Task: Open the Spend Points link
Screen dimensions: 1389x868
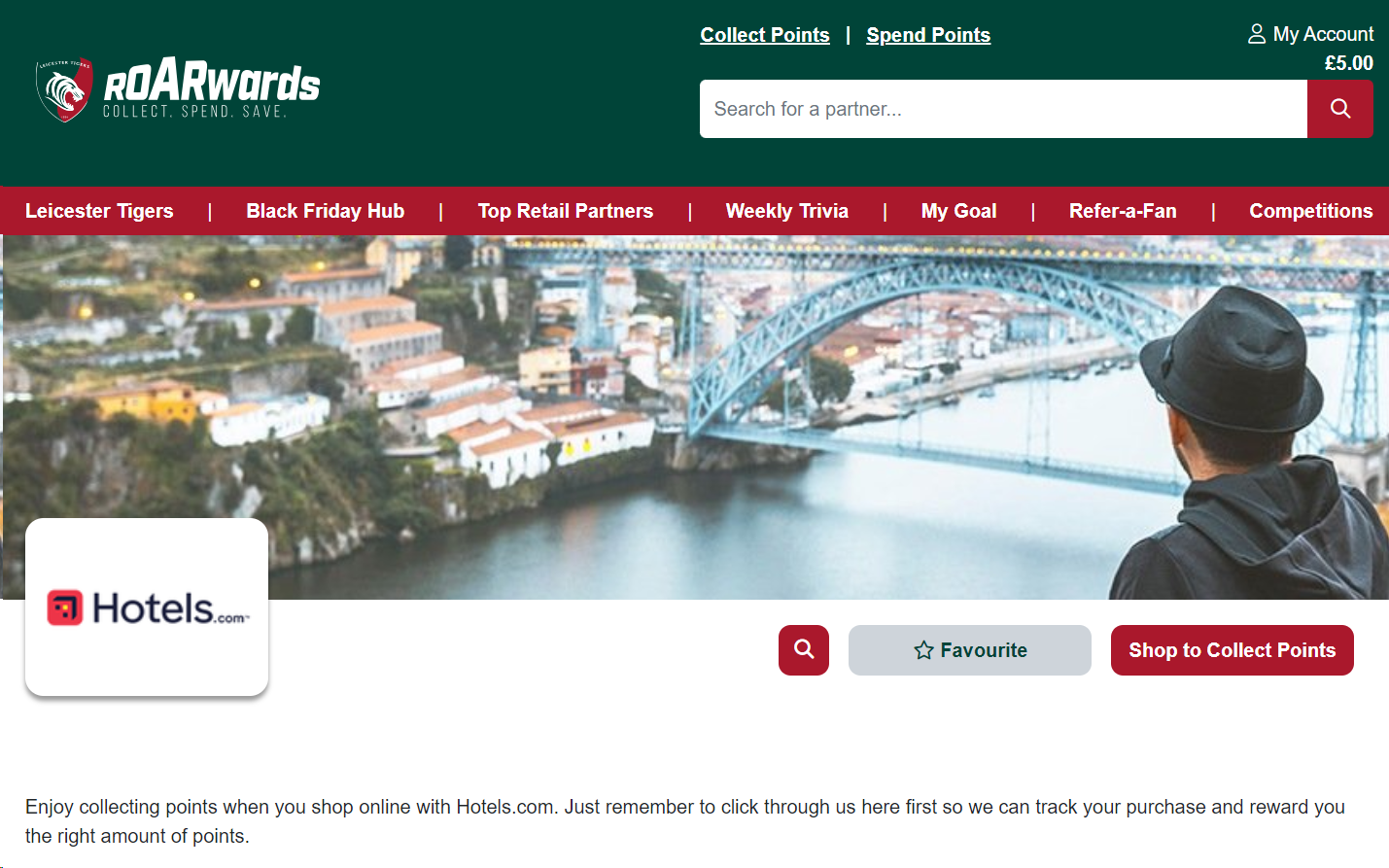Action: (x=928, y=35)
